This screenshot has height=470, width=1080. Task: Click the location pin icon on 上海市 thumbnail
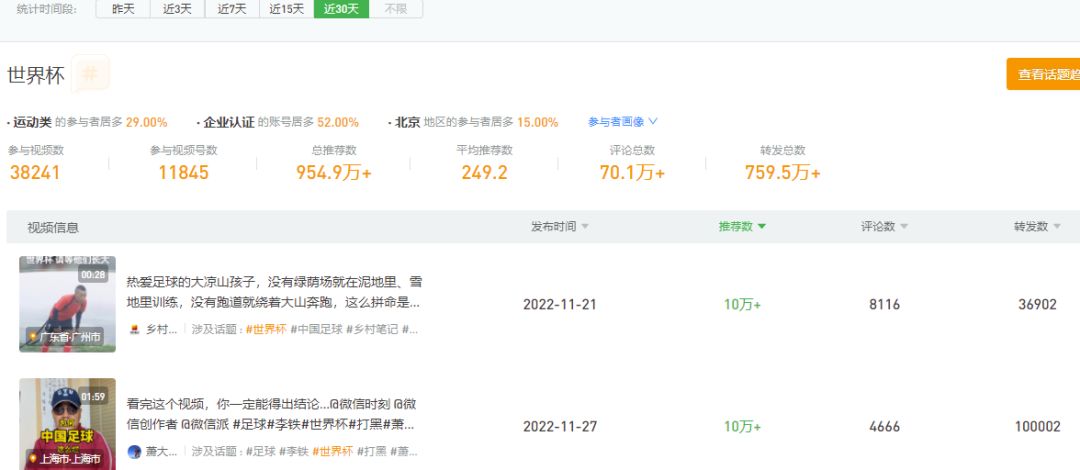point(32,458)
